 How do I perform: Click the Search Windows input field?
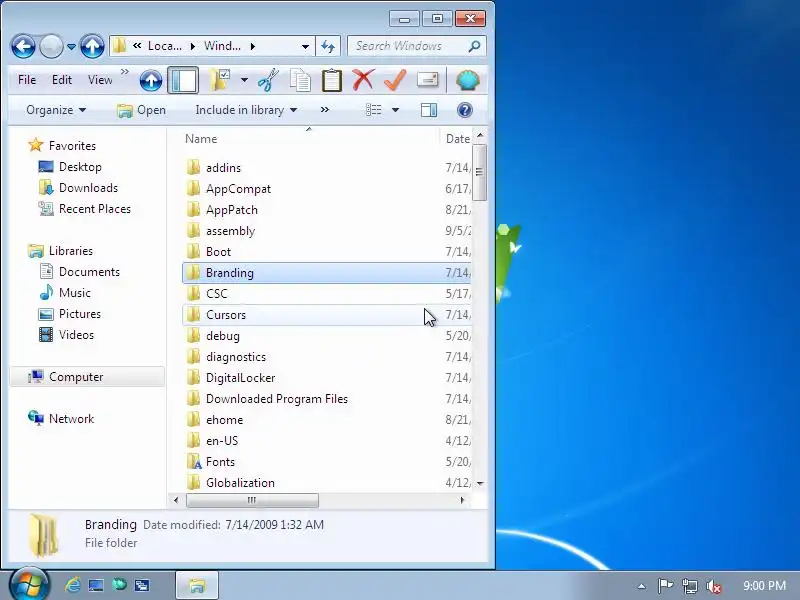point(408,46)
